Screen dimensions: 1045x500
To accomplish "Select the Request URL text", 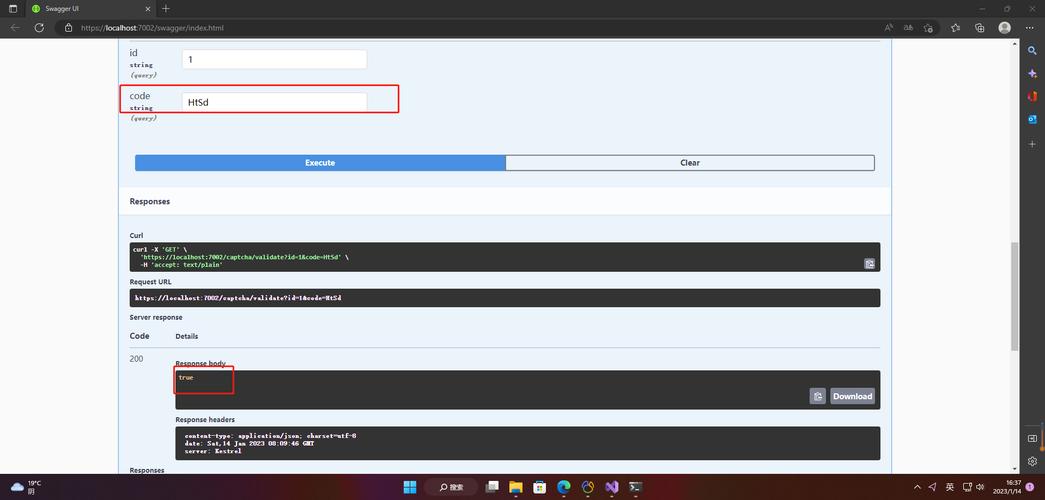I will pos(238,298).
